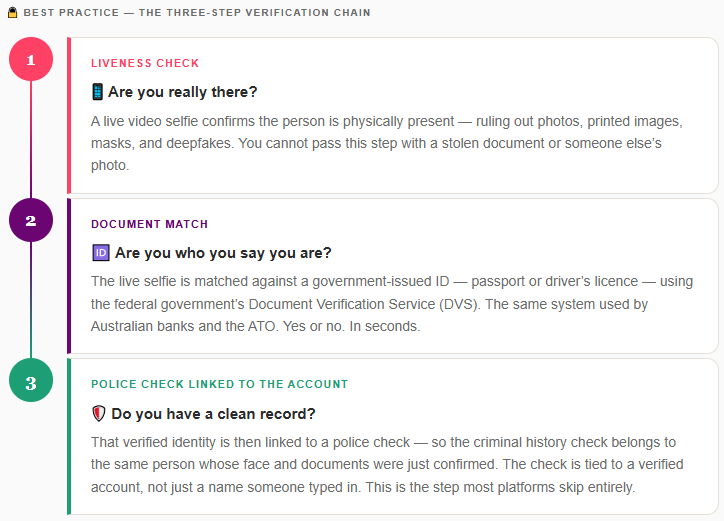Click the purple accent bar on second card

coord(69,276)
